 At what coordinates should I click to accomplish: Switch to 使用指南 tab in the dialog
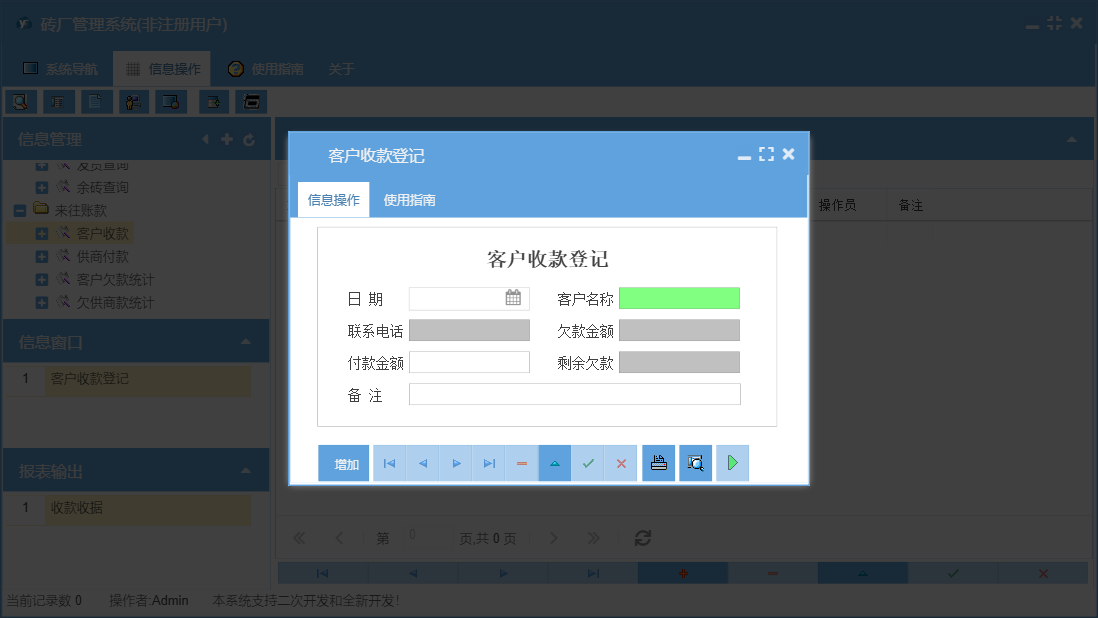point(408,199)
